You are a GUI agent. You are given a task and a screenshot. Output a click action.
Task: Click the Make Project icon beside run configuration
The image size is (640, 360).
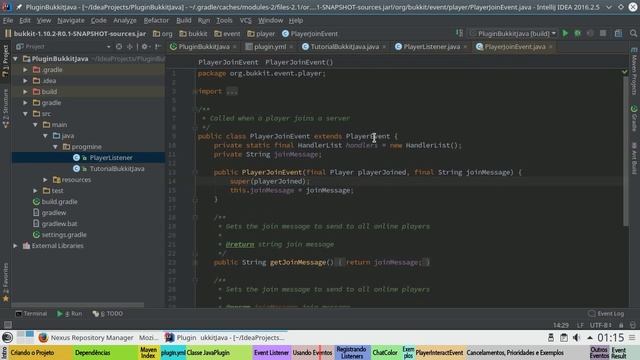pyautogui.click(x=460, y=33)
